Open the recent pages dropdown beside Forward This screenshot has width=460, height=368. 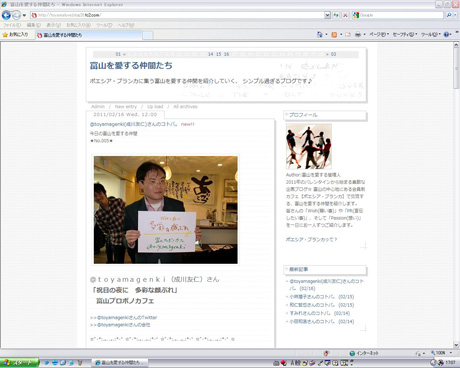[24, 15]
